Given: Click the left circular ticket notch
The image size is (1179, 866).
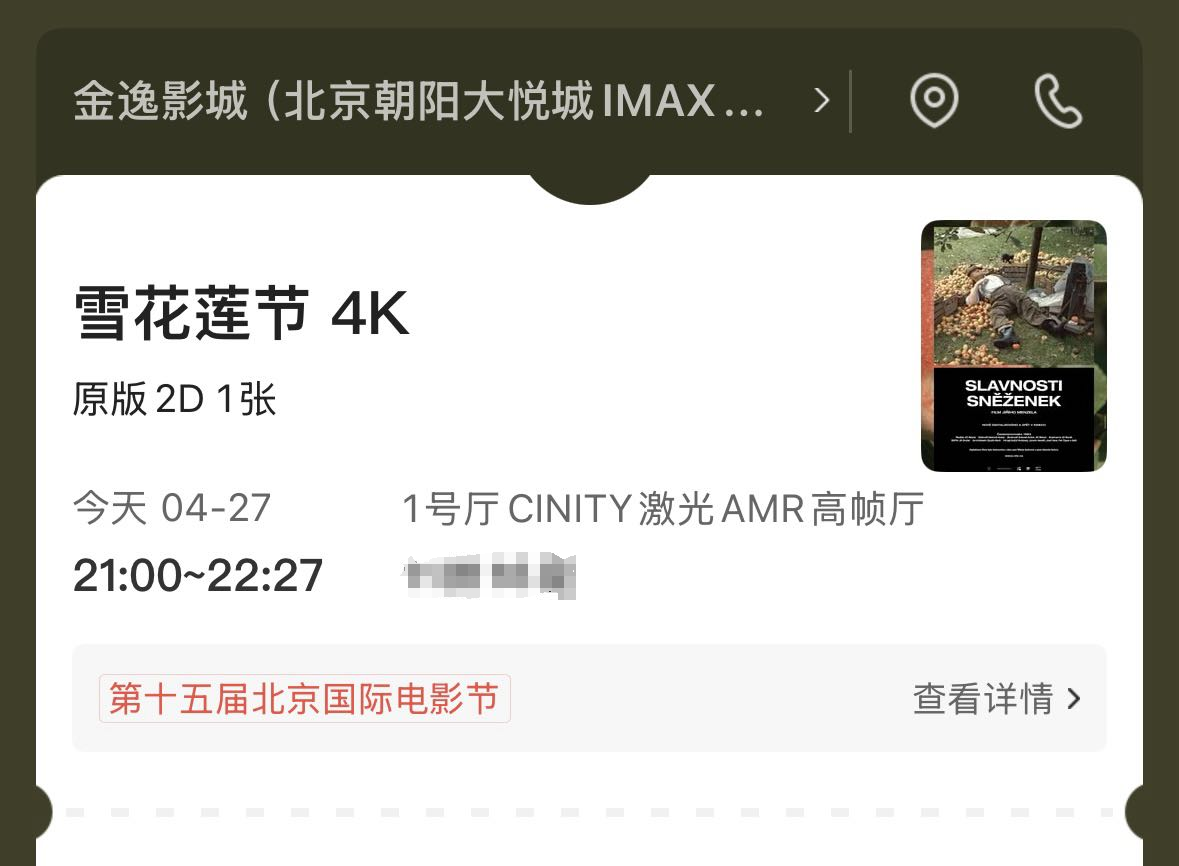Looking at the screenshot, I should pos(44,813).
